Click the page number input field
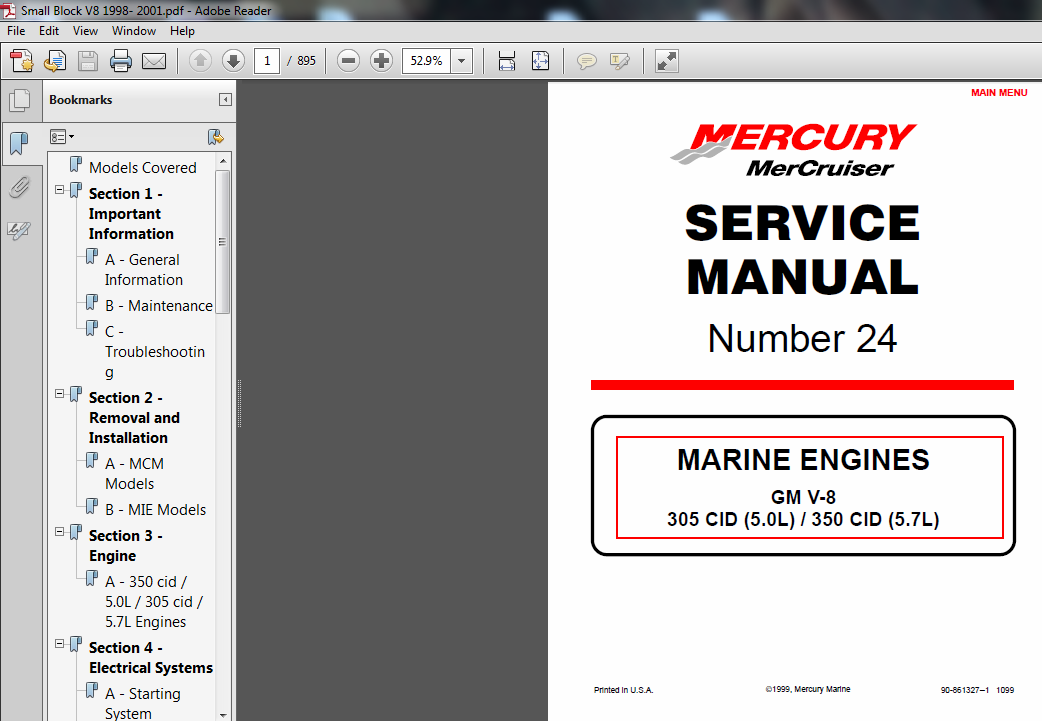 coord(267,61)
